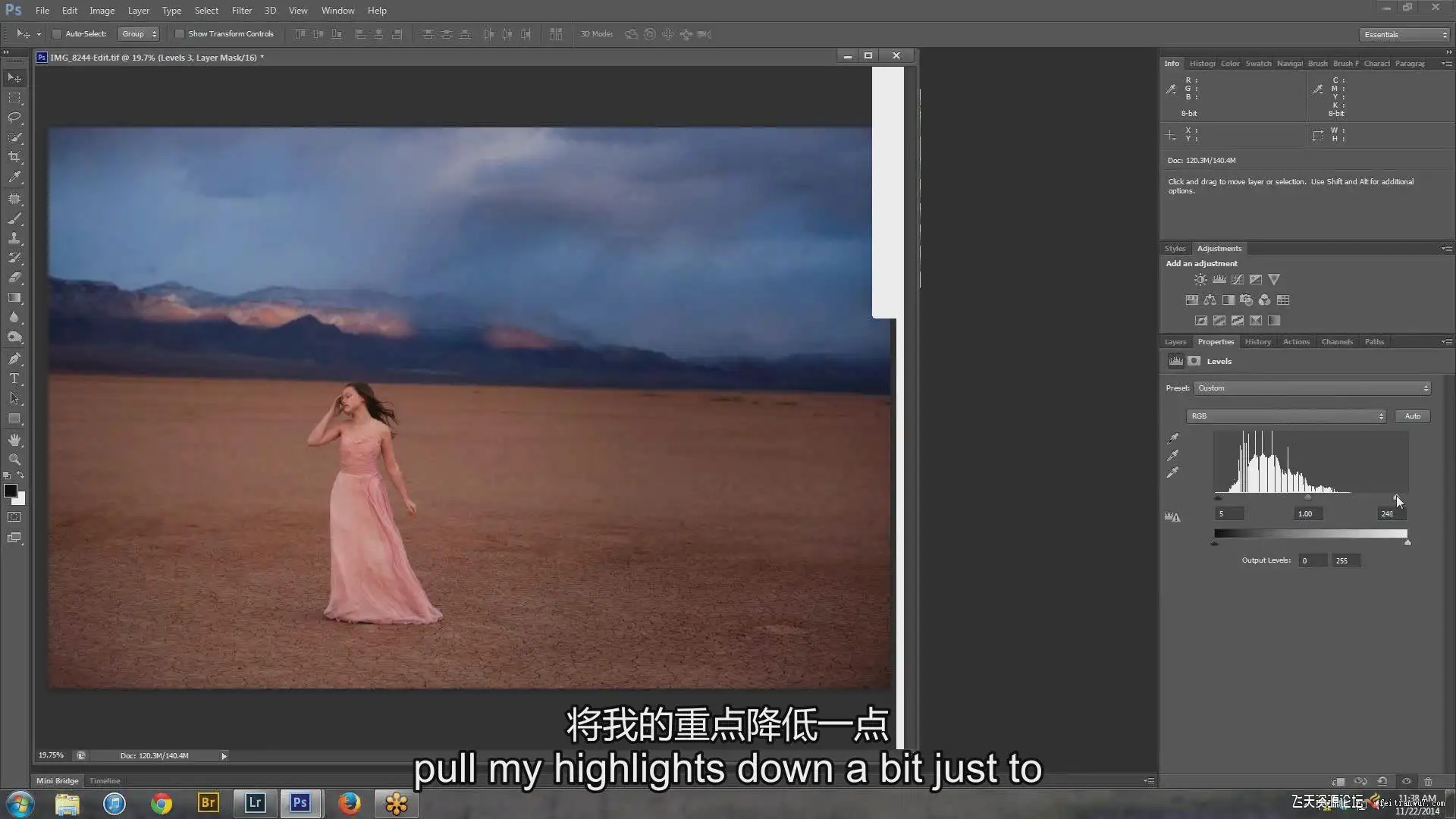Click the Auto button in Levels
Image resolution: width=1456 pixels, height=819 pixels.
click(x=1412, y=416)
